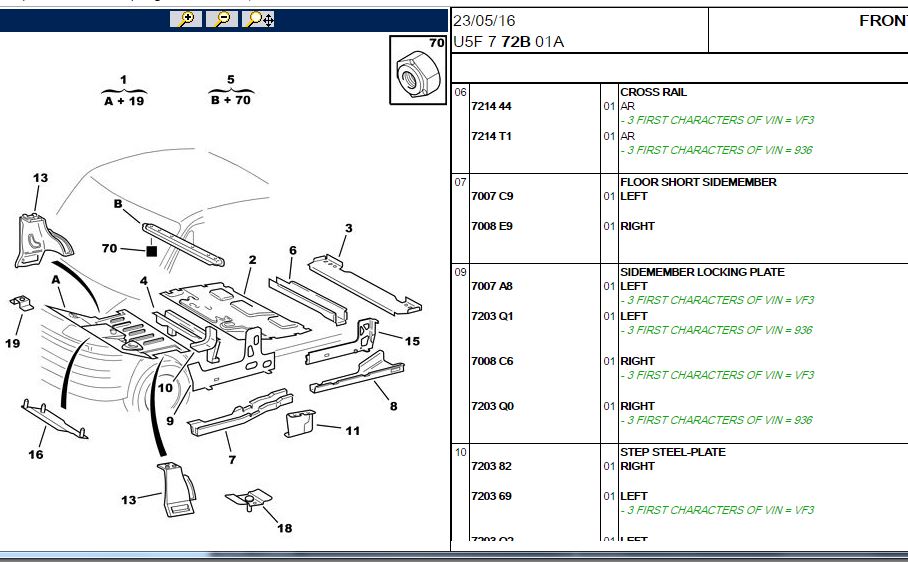The width and height of the screenshot is (908, 562).
Task: Click callout number 19 in the diagram
Action: pos(13,343)
